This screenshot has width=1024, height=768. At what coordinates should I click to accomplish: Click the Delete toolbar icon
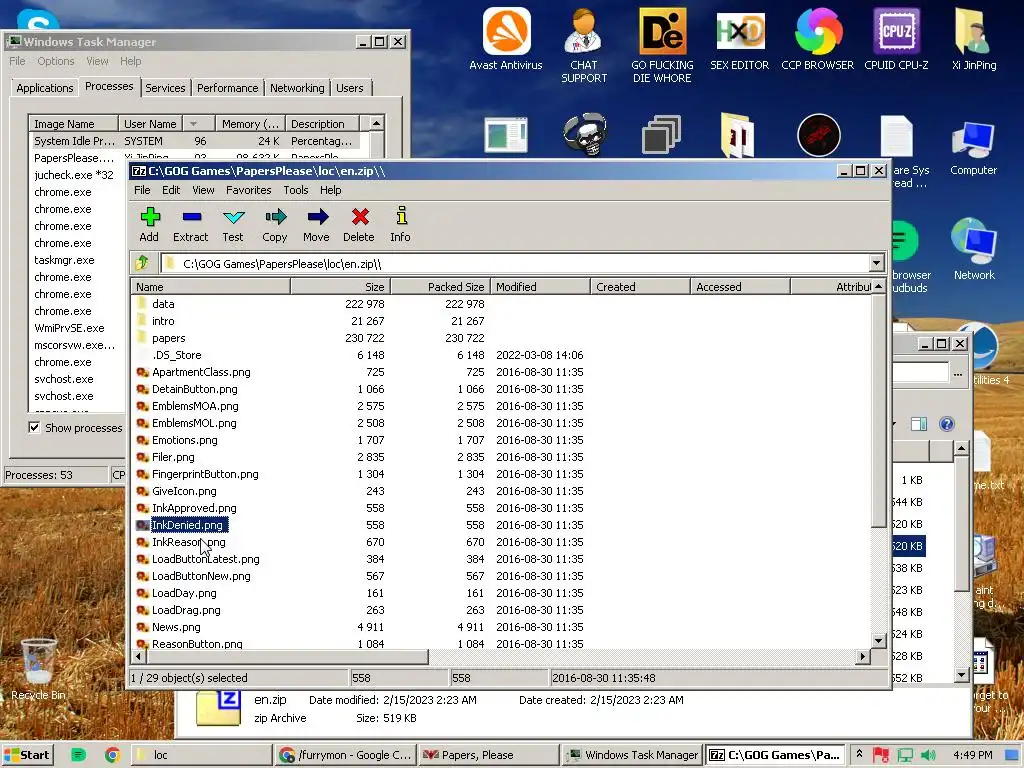(359, 224)
